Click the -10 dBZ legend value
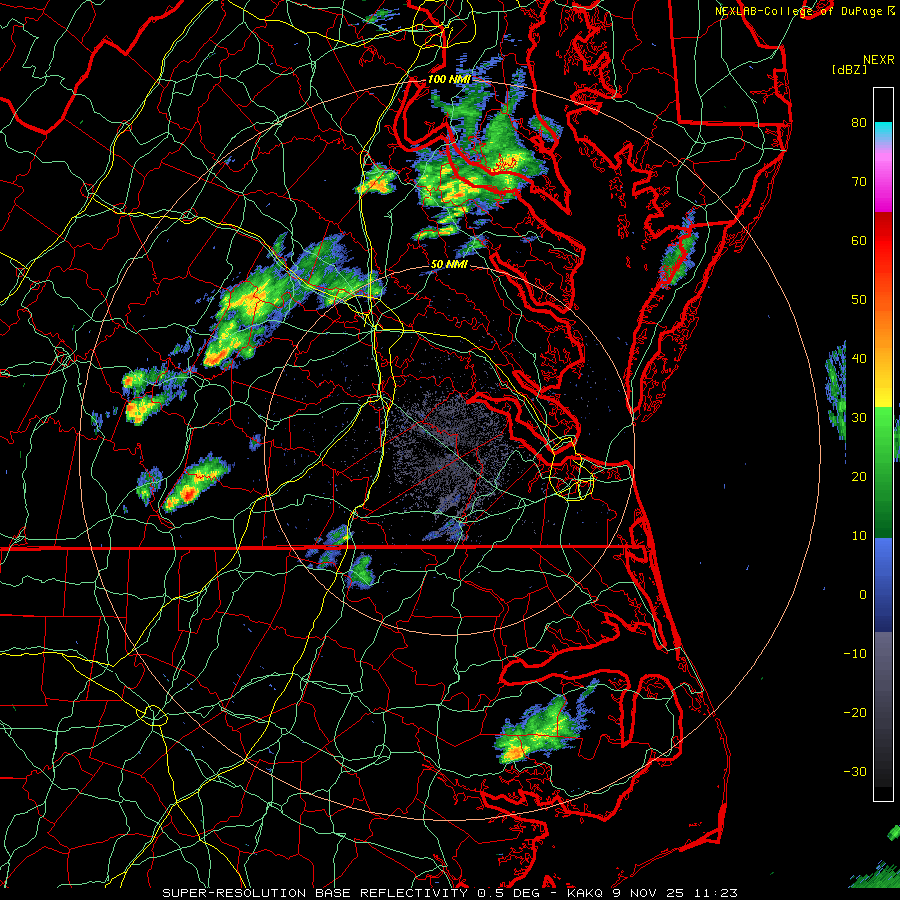The width and height of the screenshot is (900, 900). pyautogui.click(x=855, y=654)
